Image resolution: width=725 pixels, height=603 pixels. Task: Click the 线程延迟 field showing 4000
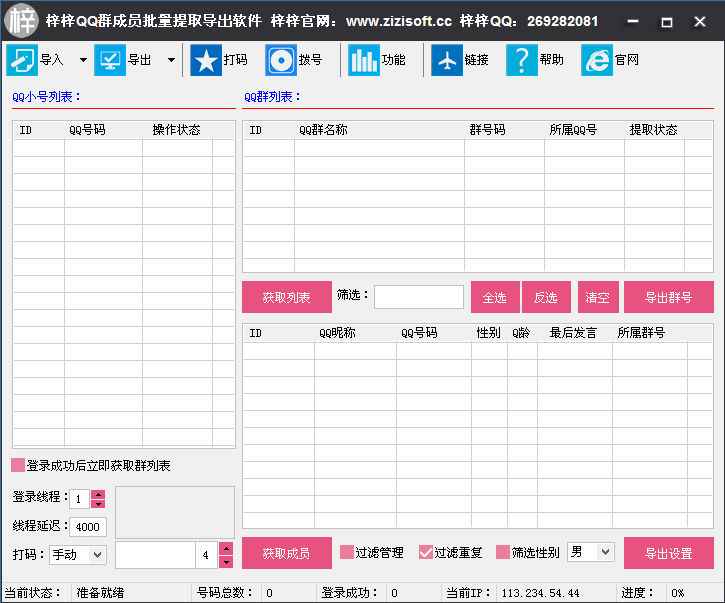[88, 527]
